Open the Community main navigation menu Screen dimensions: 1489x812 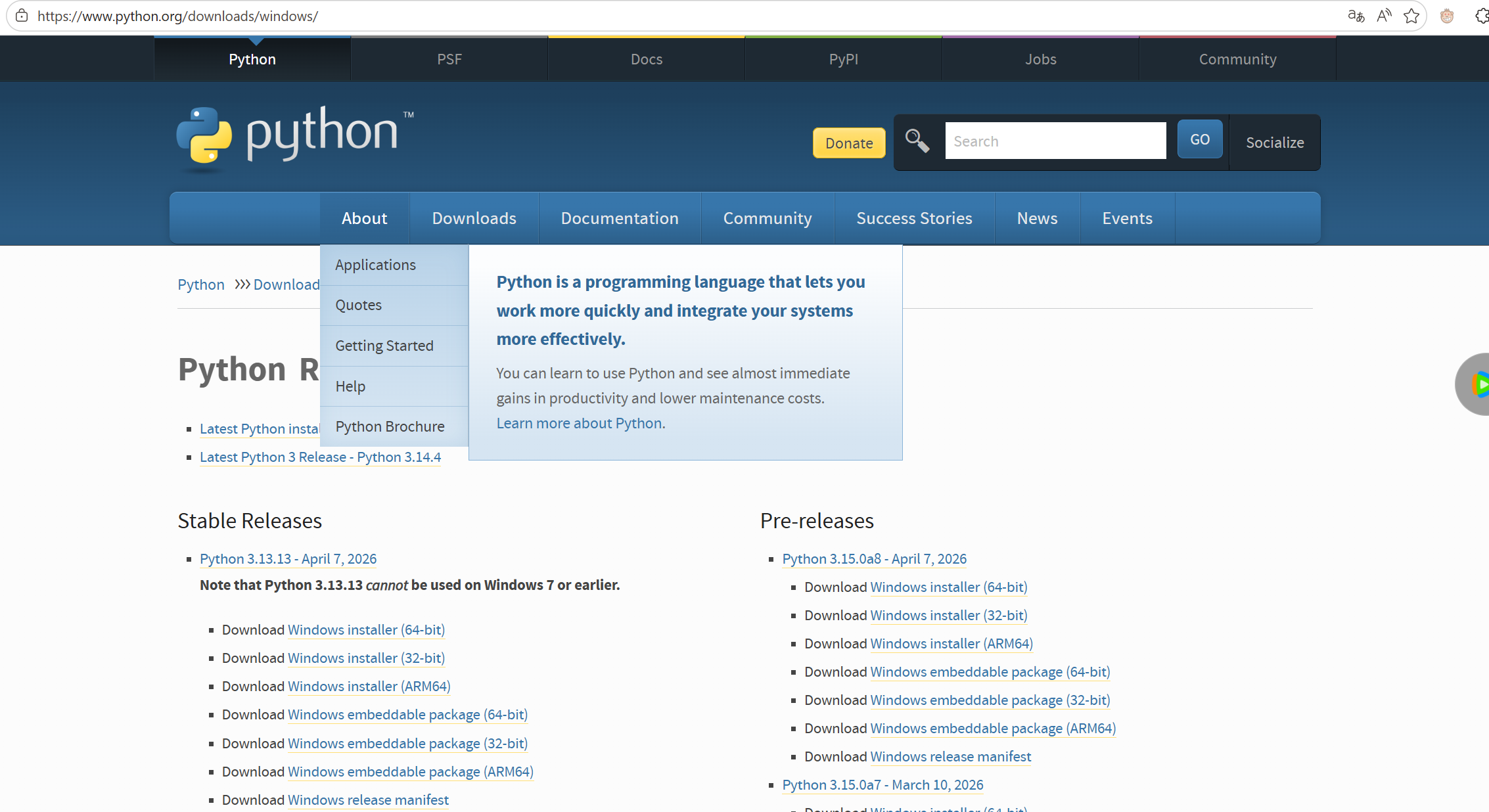tap(767, 218)
